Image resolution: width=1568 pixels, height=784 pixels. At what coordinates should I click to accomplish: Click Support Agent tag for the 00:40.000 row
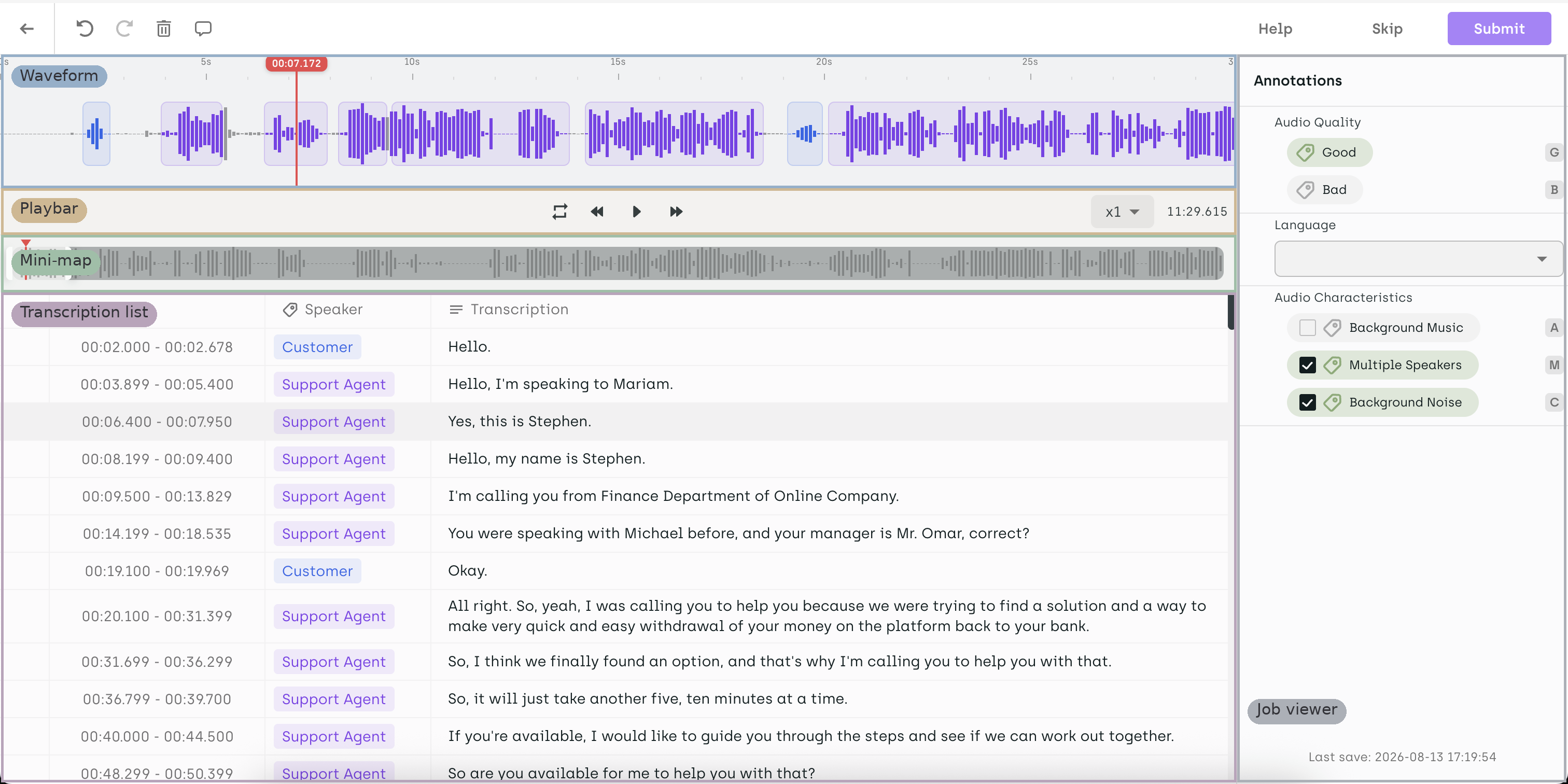click(x=333, y=736)
